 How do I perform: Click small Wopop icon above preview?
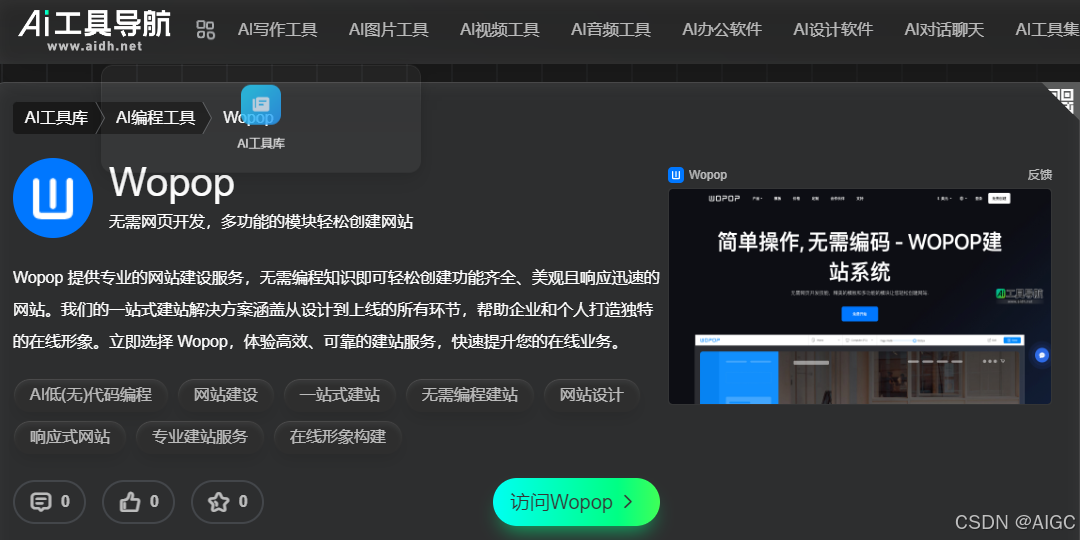pyautogui.click(x=676, y=175)
